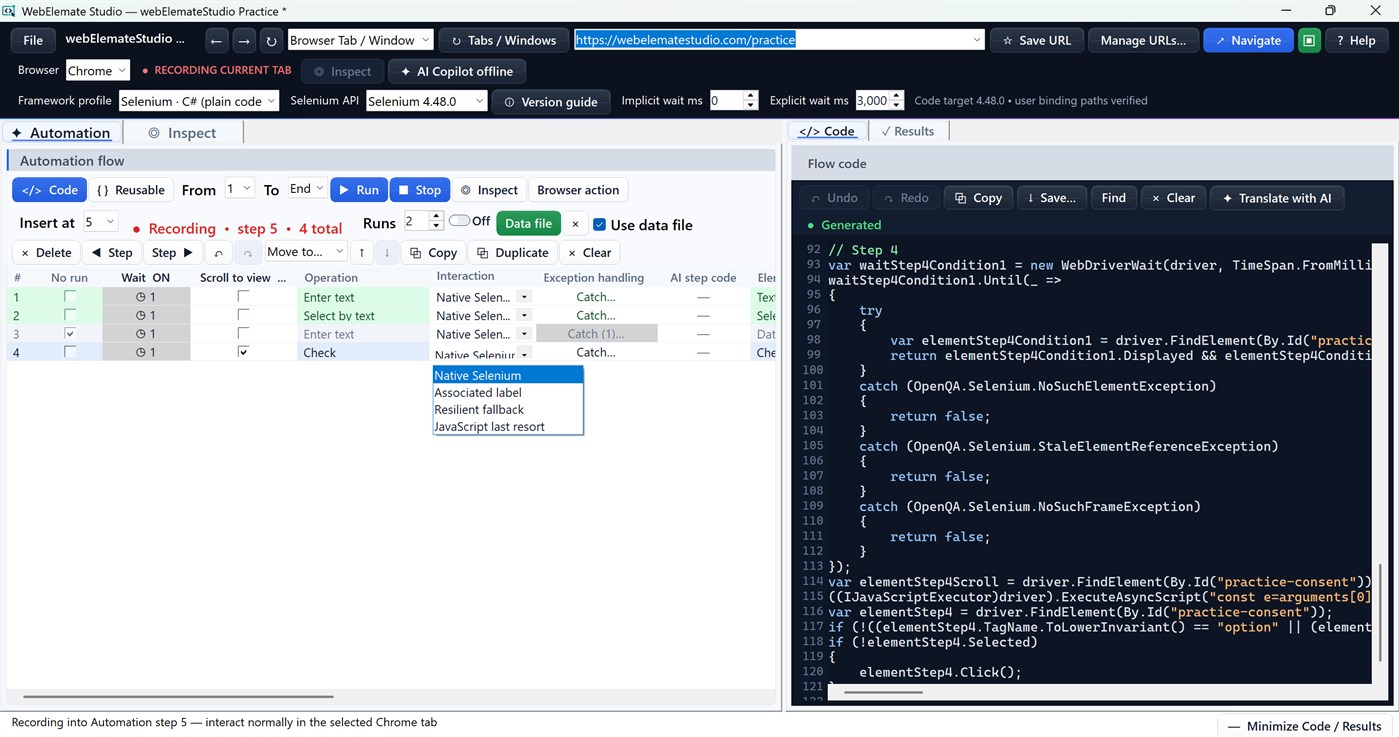Stop the automation run
This screenshot has height=737, width=1399.
[x=418, y=190]
